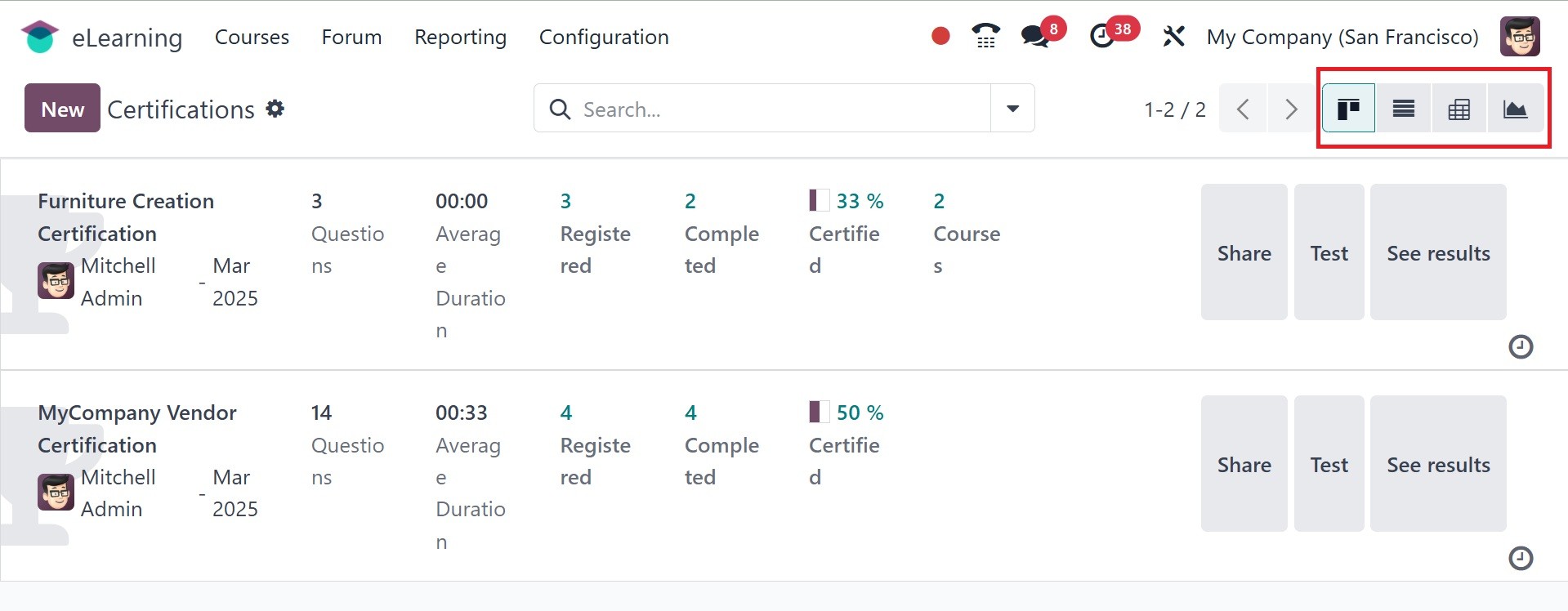The width and height of the screenshot is (1568, 611).
Task: Open the VoIP phone dialer icon
Action: [985, 36]
